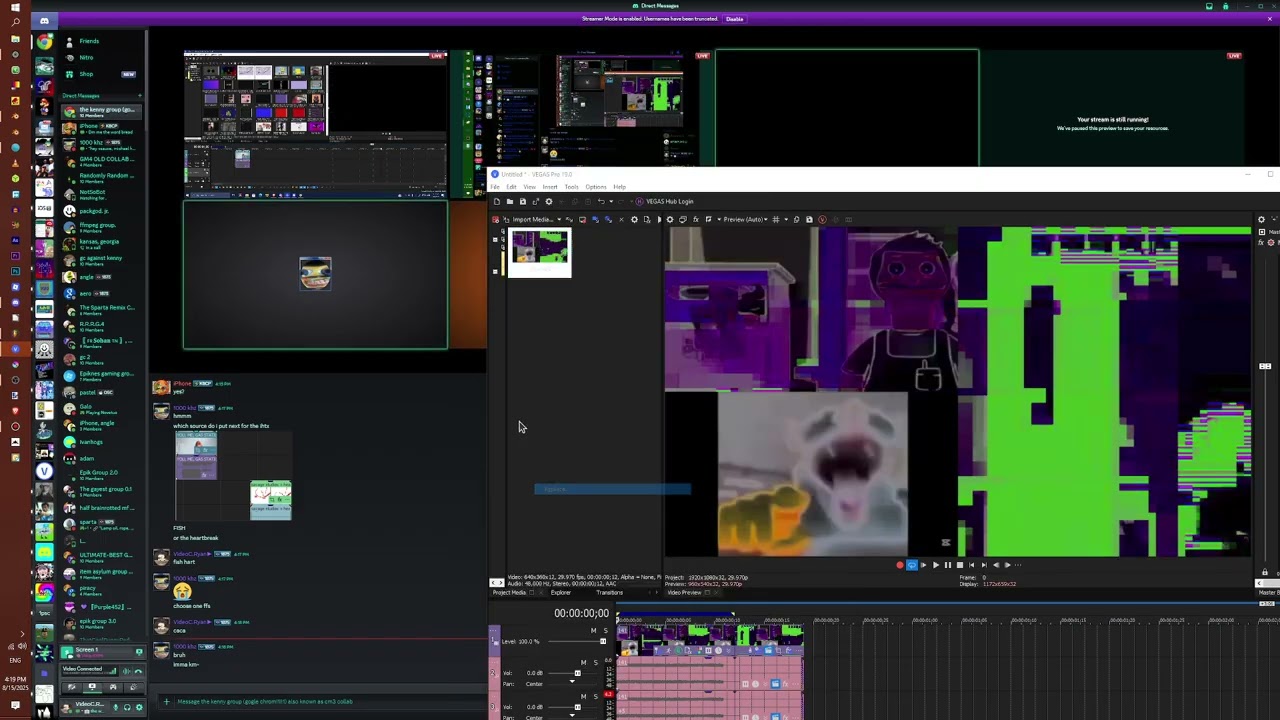Select the media thumbnail in Project Media

pos(540,253)
